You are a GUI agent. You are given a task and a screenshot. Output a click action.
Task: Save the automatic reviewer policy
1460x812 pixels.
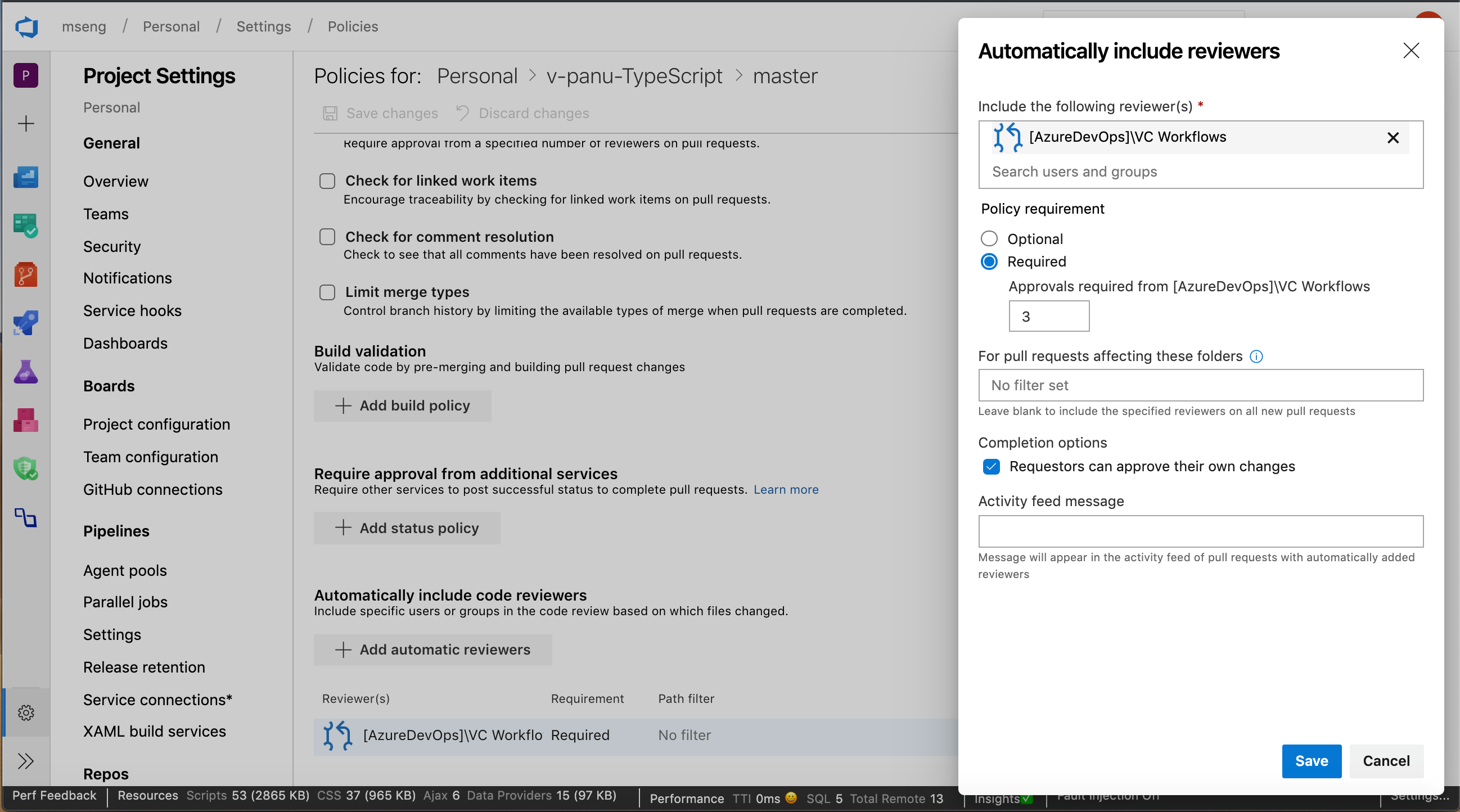pos(1311,761)
